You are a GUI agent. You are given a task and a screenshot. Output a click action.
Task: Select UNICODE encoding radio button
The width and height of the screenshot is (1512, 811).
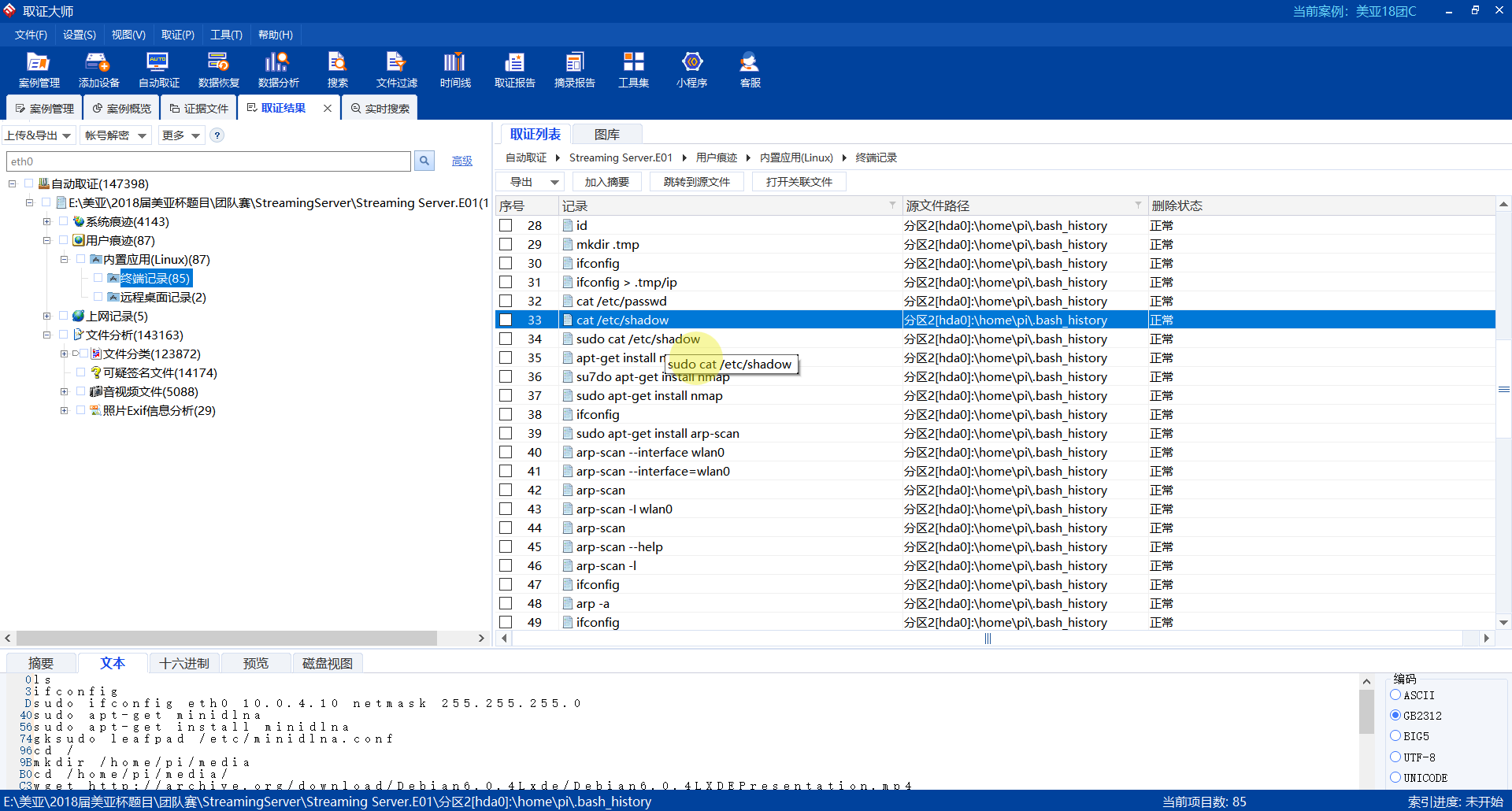[1395, 778]
